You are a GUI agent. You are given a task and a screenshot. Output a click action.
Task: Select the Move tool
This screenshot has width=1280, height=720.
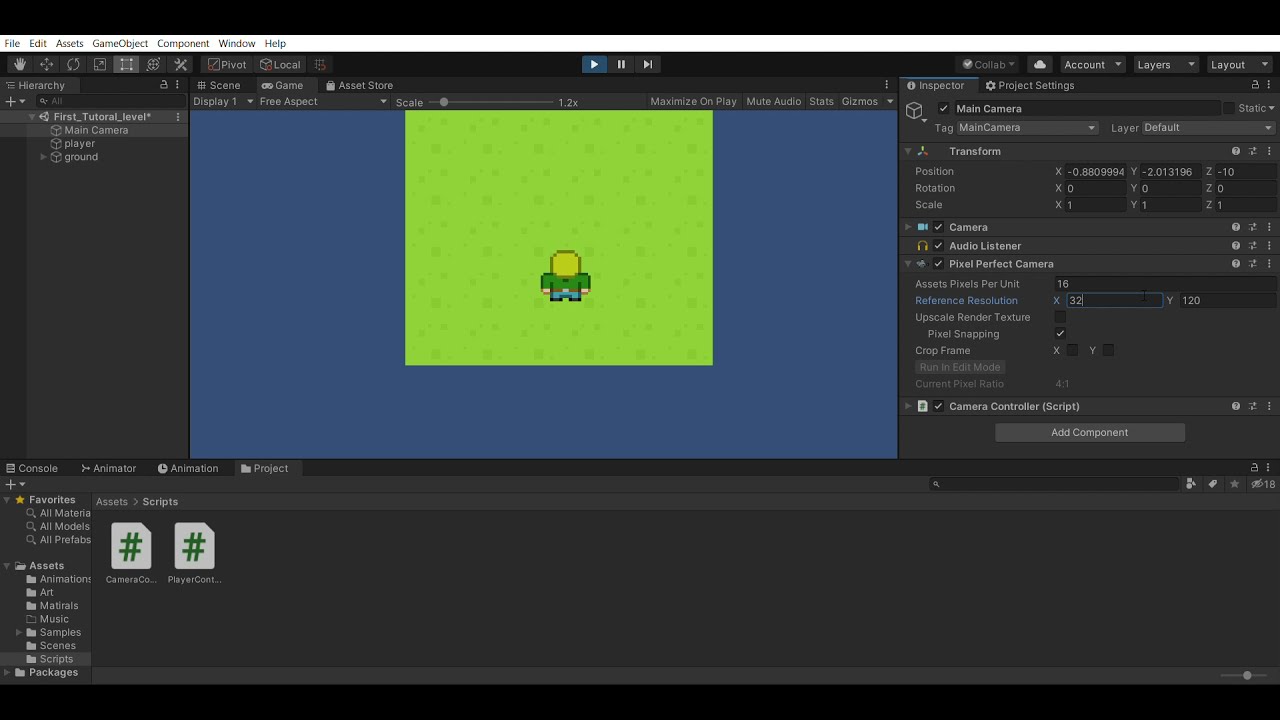tap(47, 64)
